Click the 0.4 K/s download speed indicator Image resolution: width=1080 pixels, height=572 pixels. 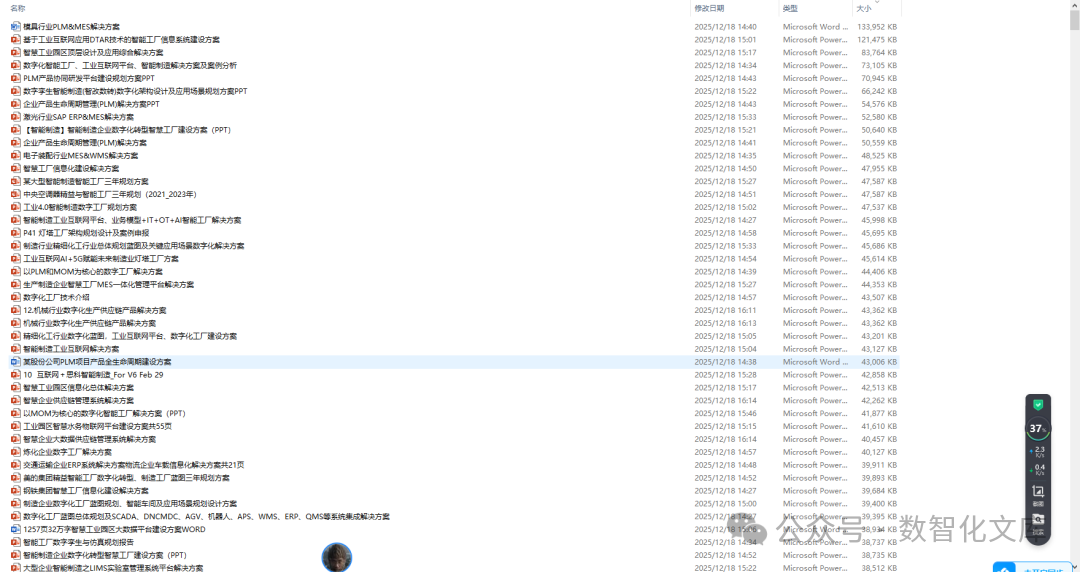[x=1038, y=470]
